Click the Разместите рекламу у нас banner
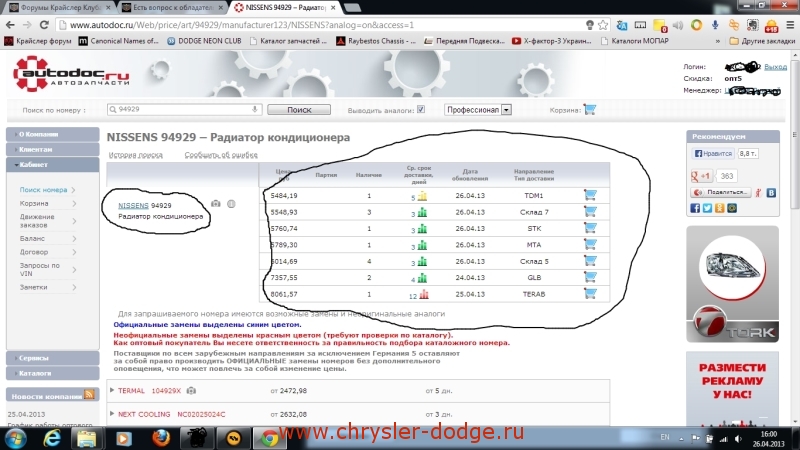The width and height of the screenshot is (800, 450). pos(733,388)
